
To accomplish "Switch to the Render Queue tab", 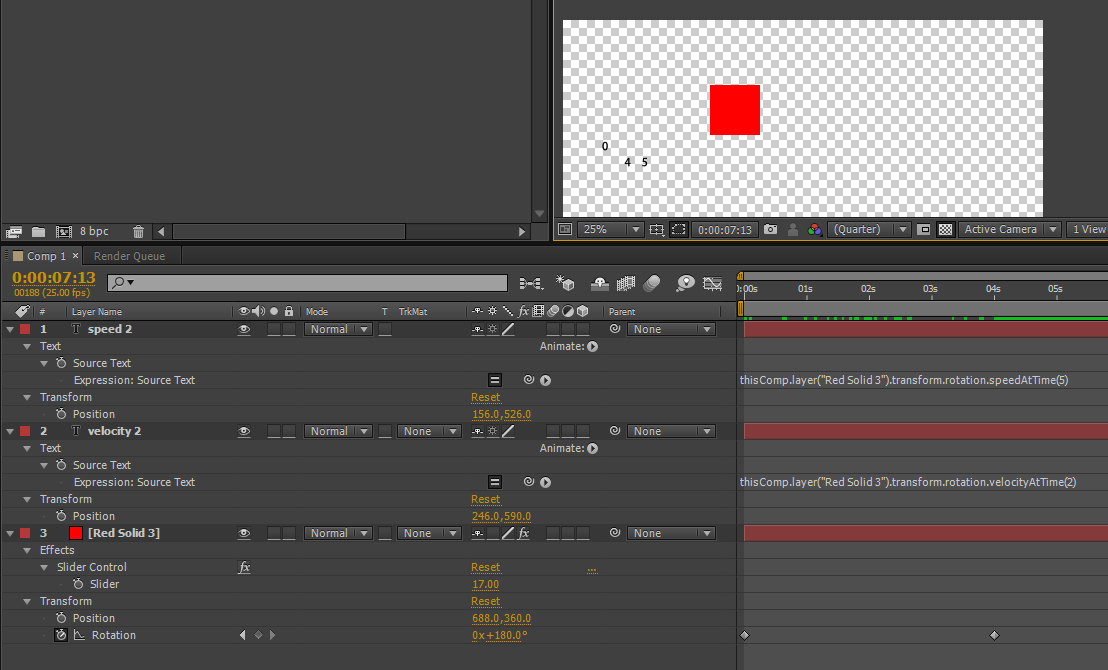I will 129,256.
